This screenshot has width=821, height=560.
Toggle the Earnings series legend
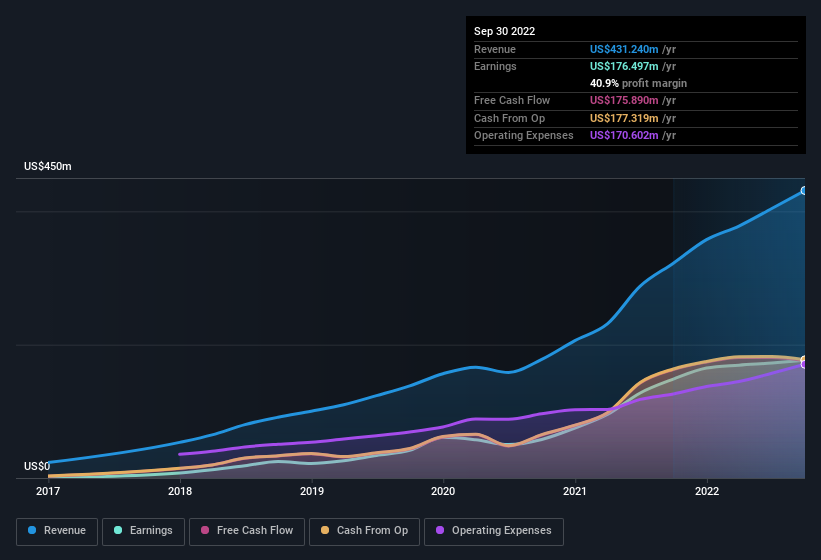143,531
